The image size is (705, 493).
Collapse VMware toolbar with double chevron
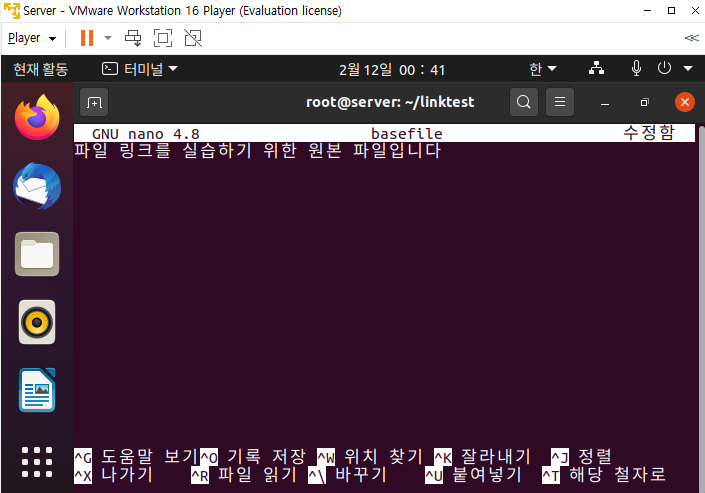tap(692, 38)
